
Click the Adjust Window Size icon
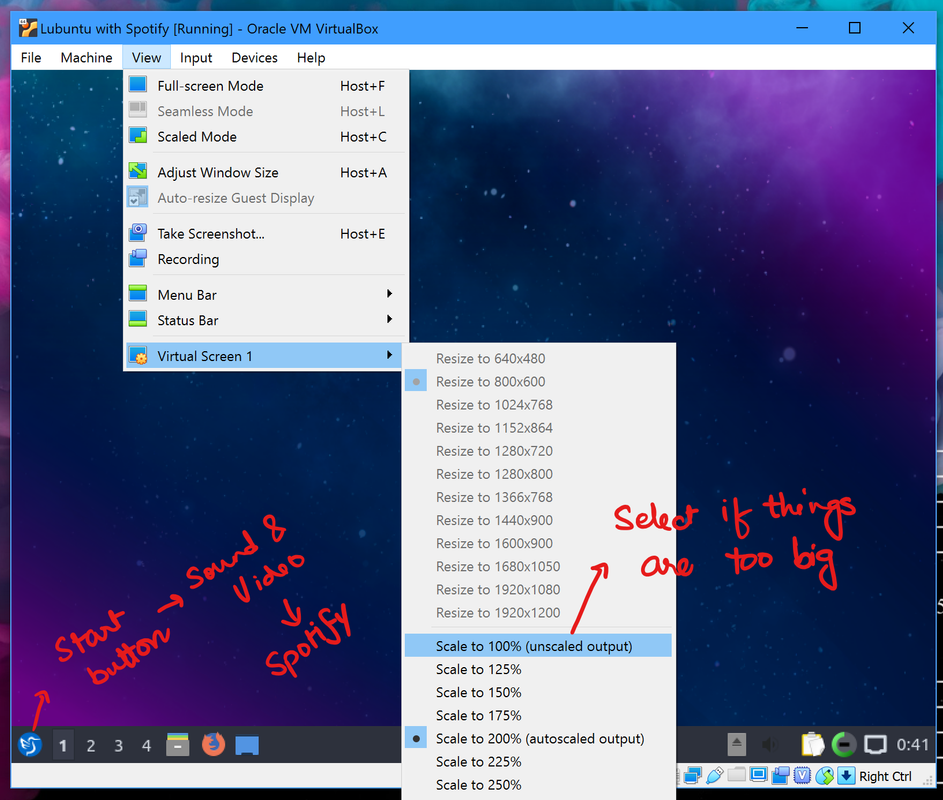tap(138, 171)
